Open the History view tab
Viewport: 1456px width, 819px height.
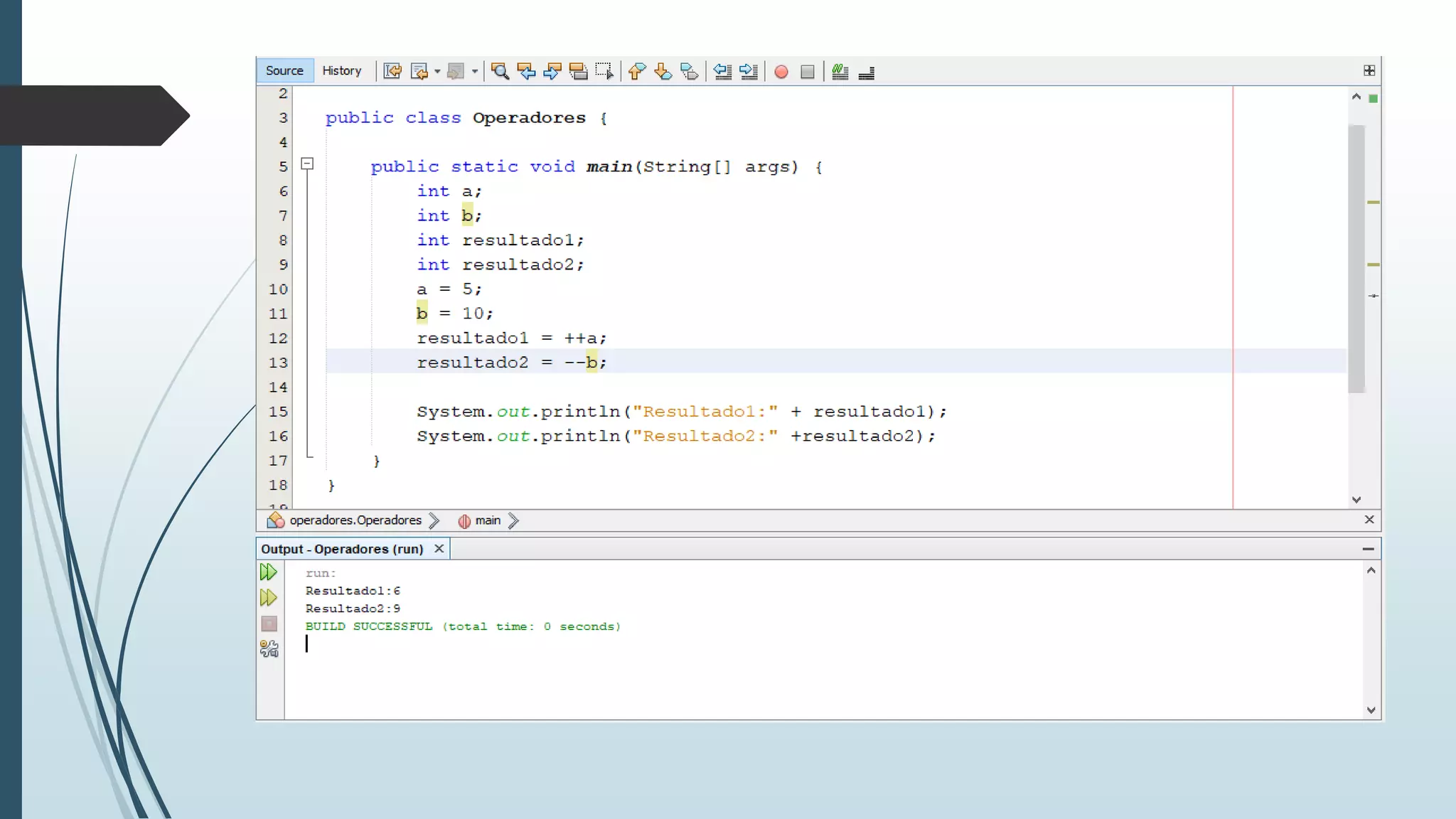point(342,70)
